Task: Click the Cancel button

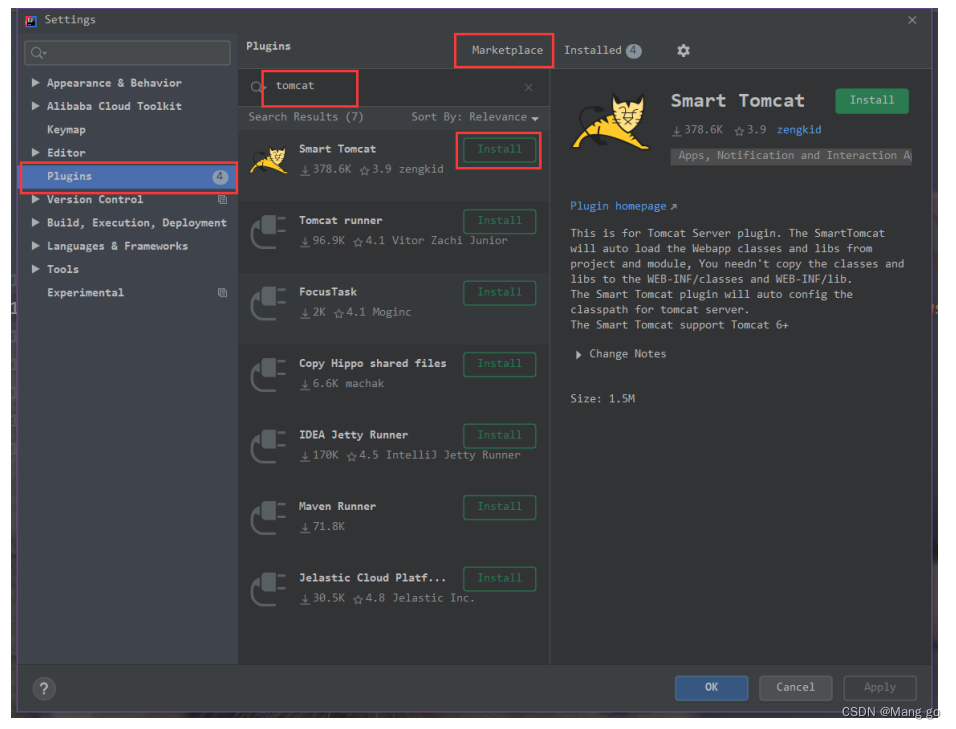Action: (x=795, y=688)
